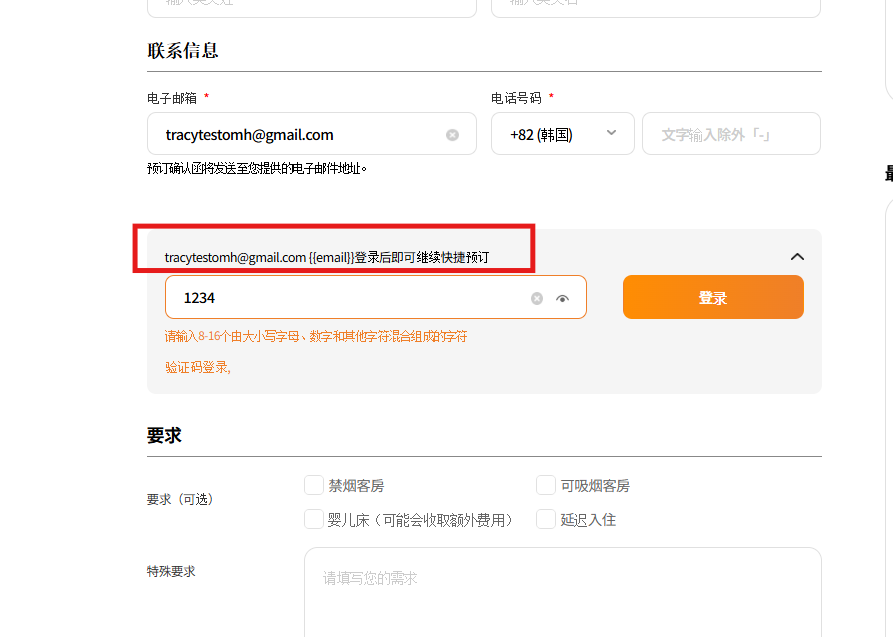
Task: Open the +82 (韩国) country code dropdown
Action: 563,134
